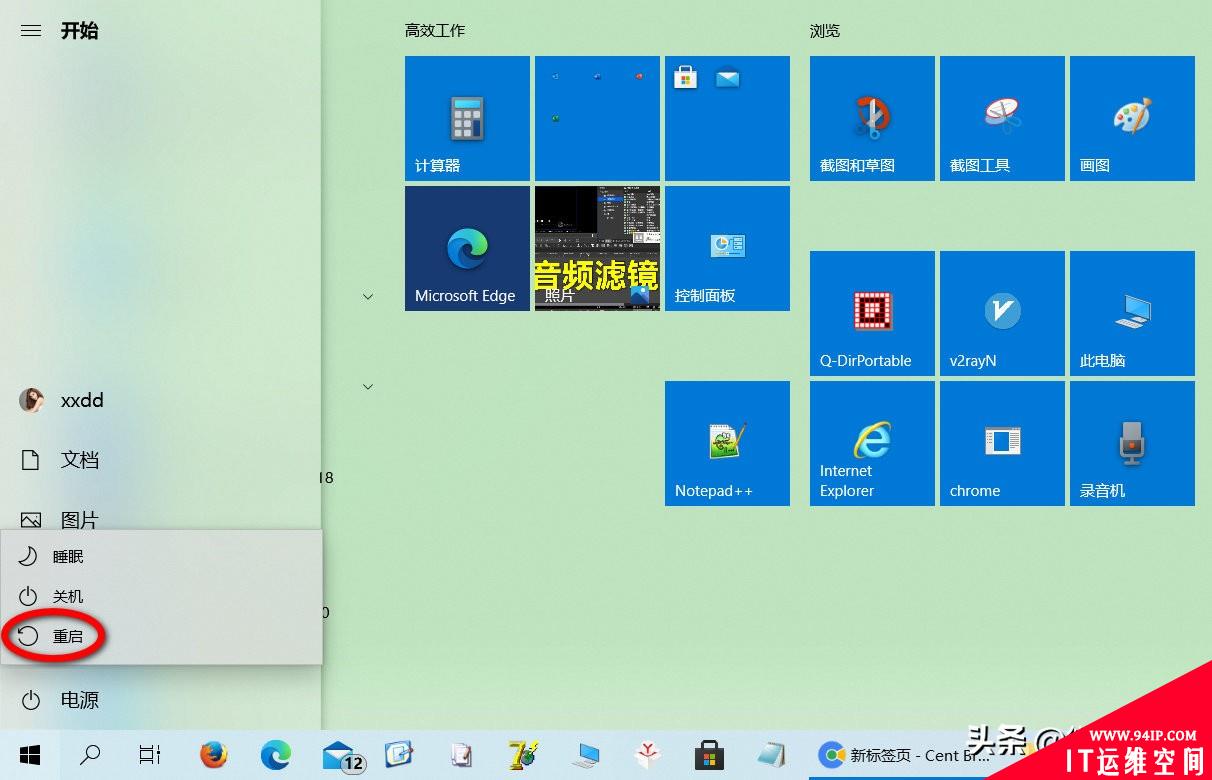This screenshot has height=780, width=1212.
Task: Open the 画图 paint tile
Action: (1132, 118)
